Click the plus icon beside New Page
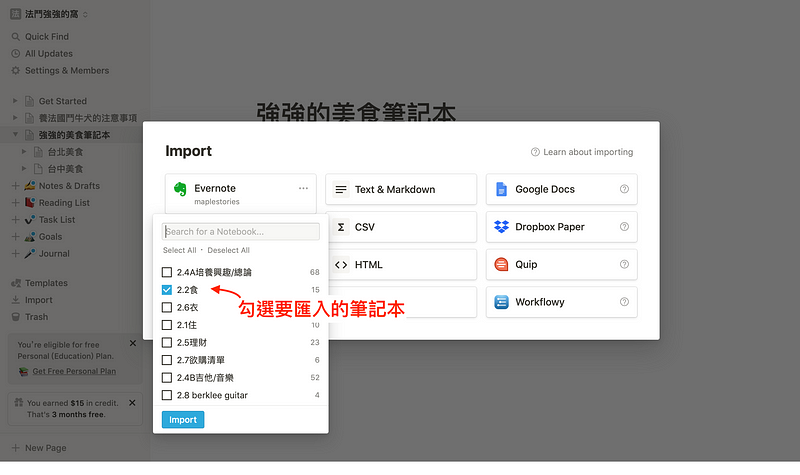Viewport: 800px width, 475px height. point(15,448)
